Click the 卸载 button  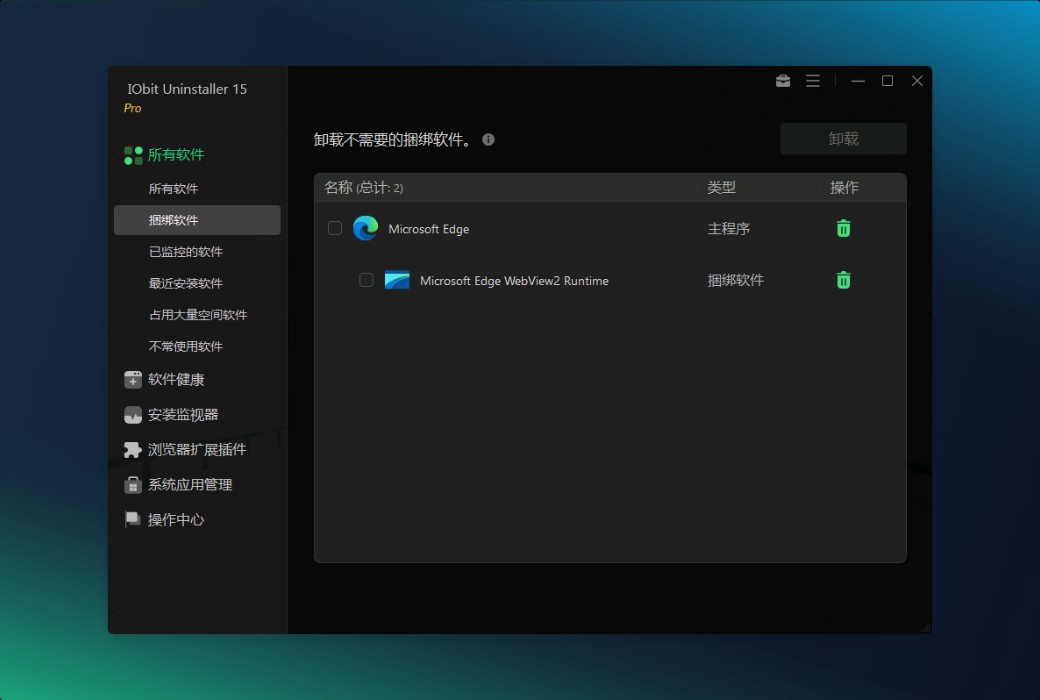(x=843, y=139)
